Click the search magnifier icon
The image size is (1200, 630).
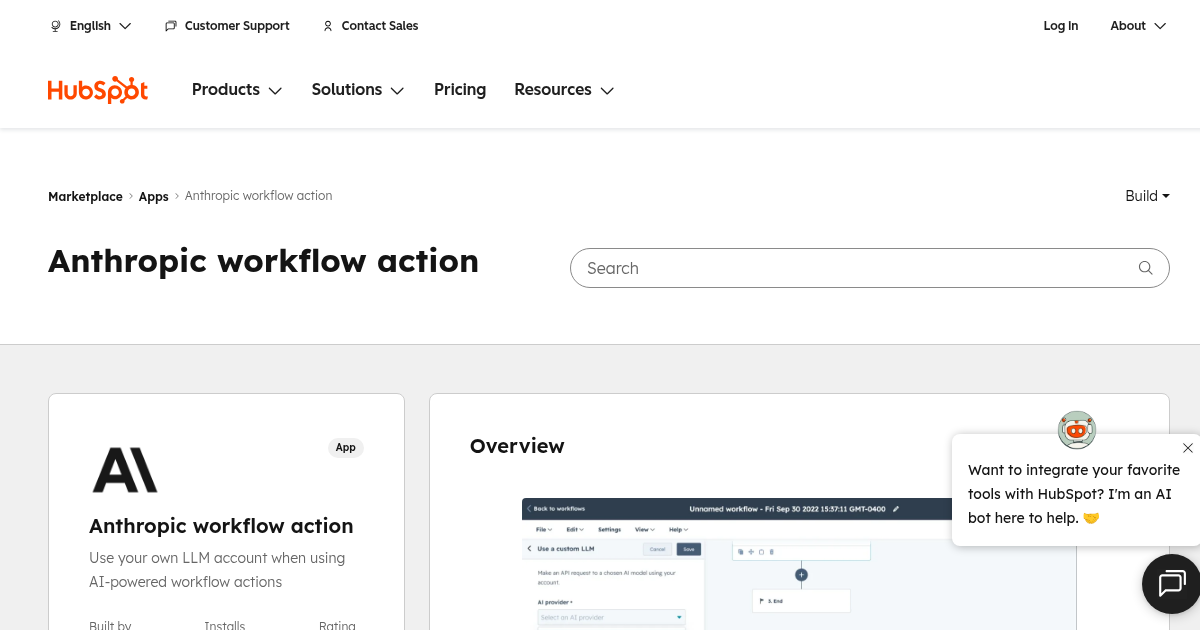(x=1146, y=268)
